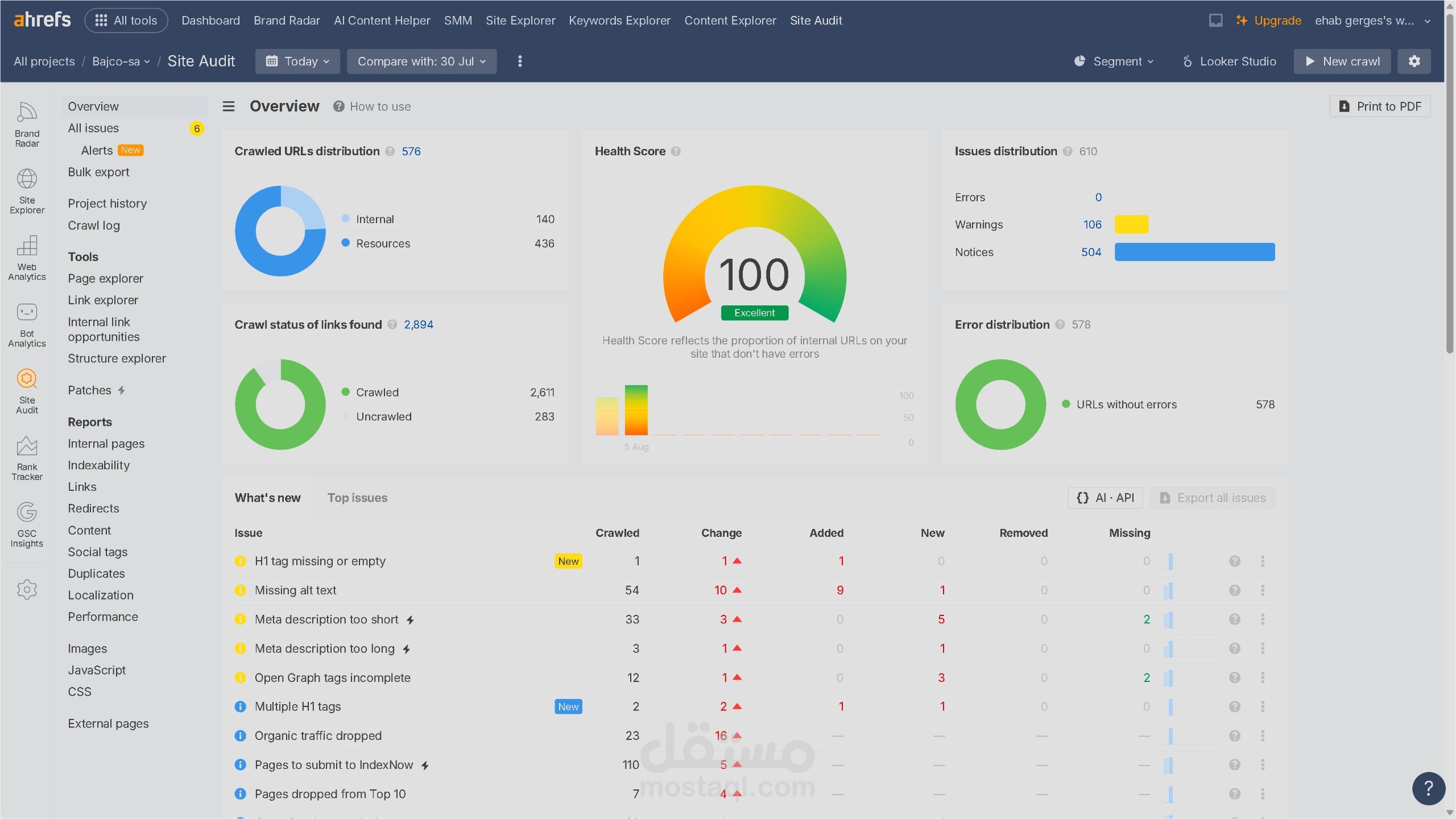Open Page explorer tool
Image resolution: width=1456 pixels, height=819 pixels.
pos(105,279)
